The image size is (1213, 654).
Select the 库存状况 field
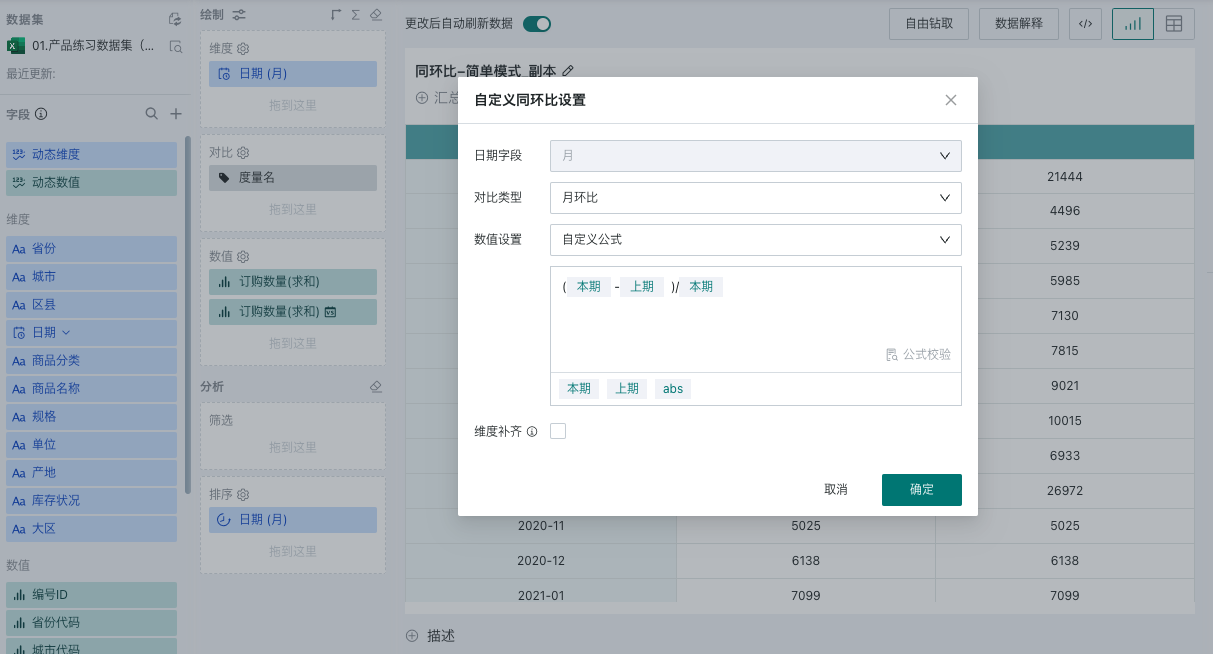click(x=91, y=501)
